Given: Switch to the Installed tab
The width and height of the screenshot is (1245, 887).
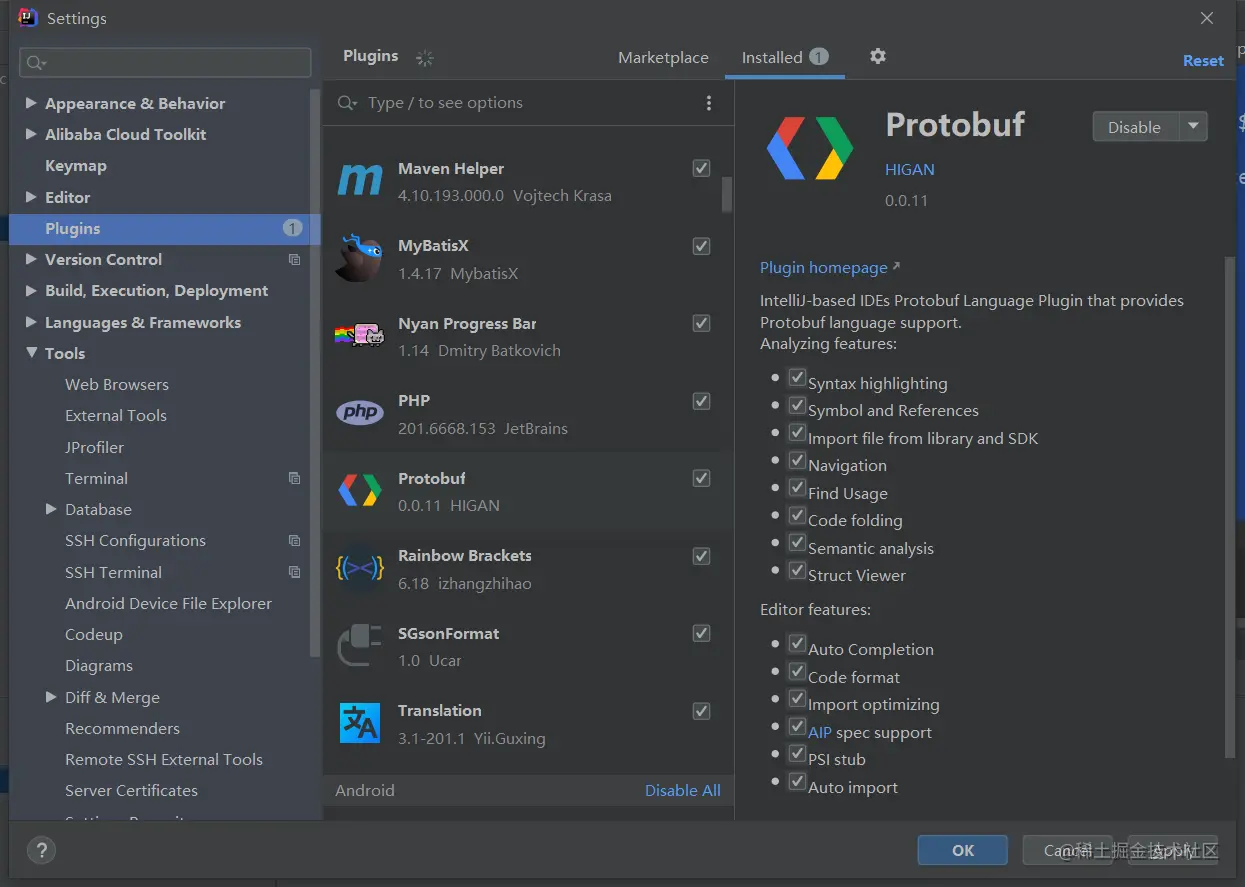Looking at the screenshot, I should click(785, 57).
